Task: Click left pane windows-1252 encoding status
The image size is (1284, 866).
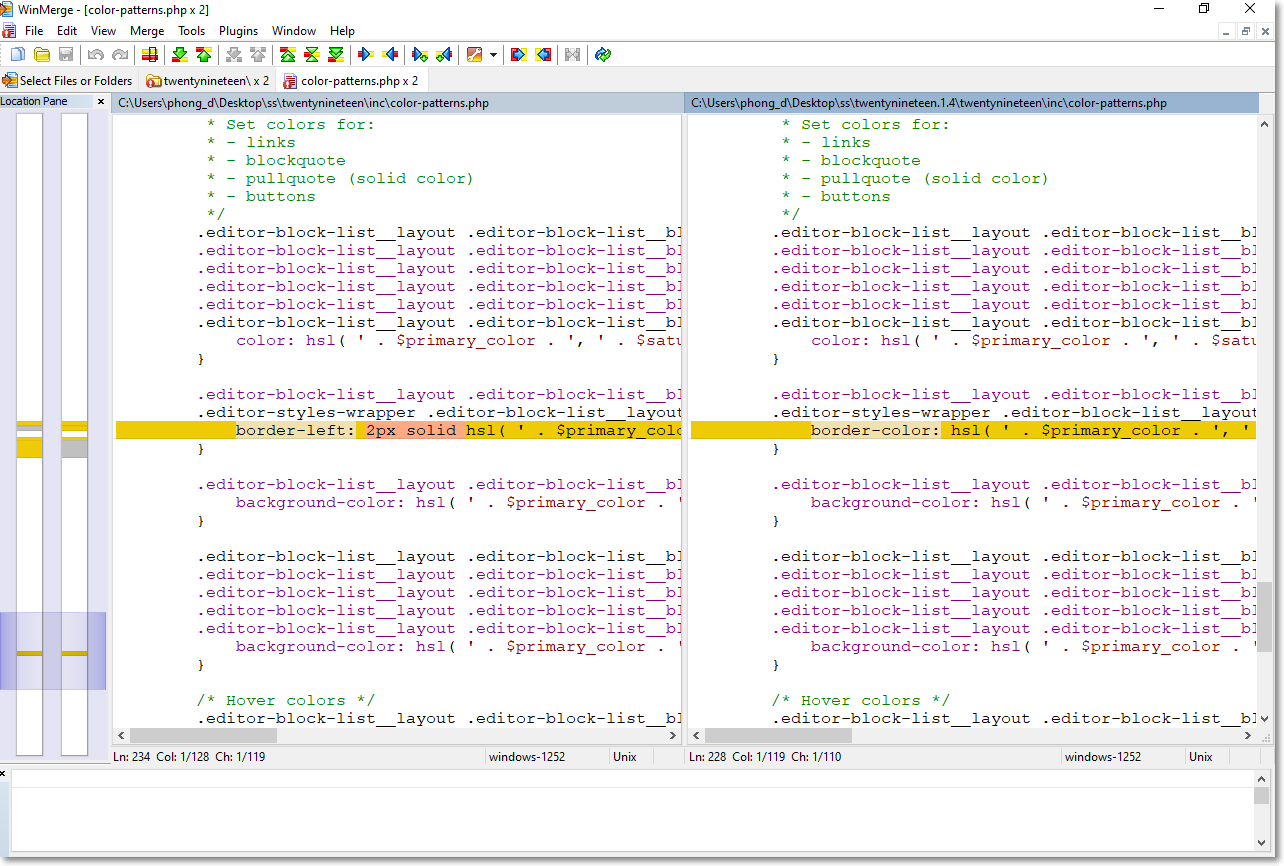Action: pyautogui.click(x=527, y=757)
